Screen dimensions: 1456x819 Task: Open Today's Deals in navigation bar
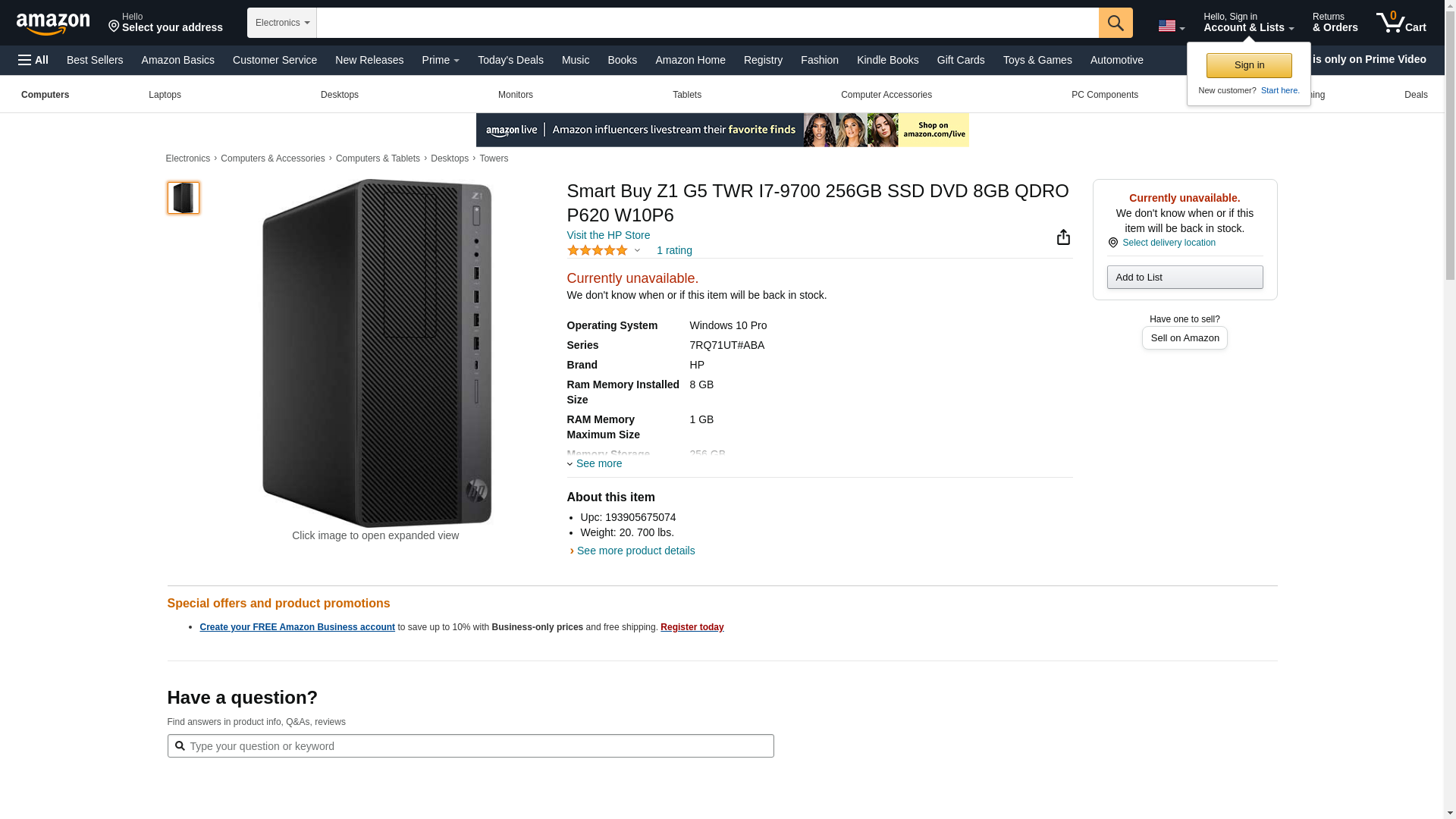(x=510, y=60)
